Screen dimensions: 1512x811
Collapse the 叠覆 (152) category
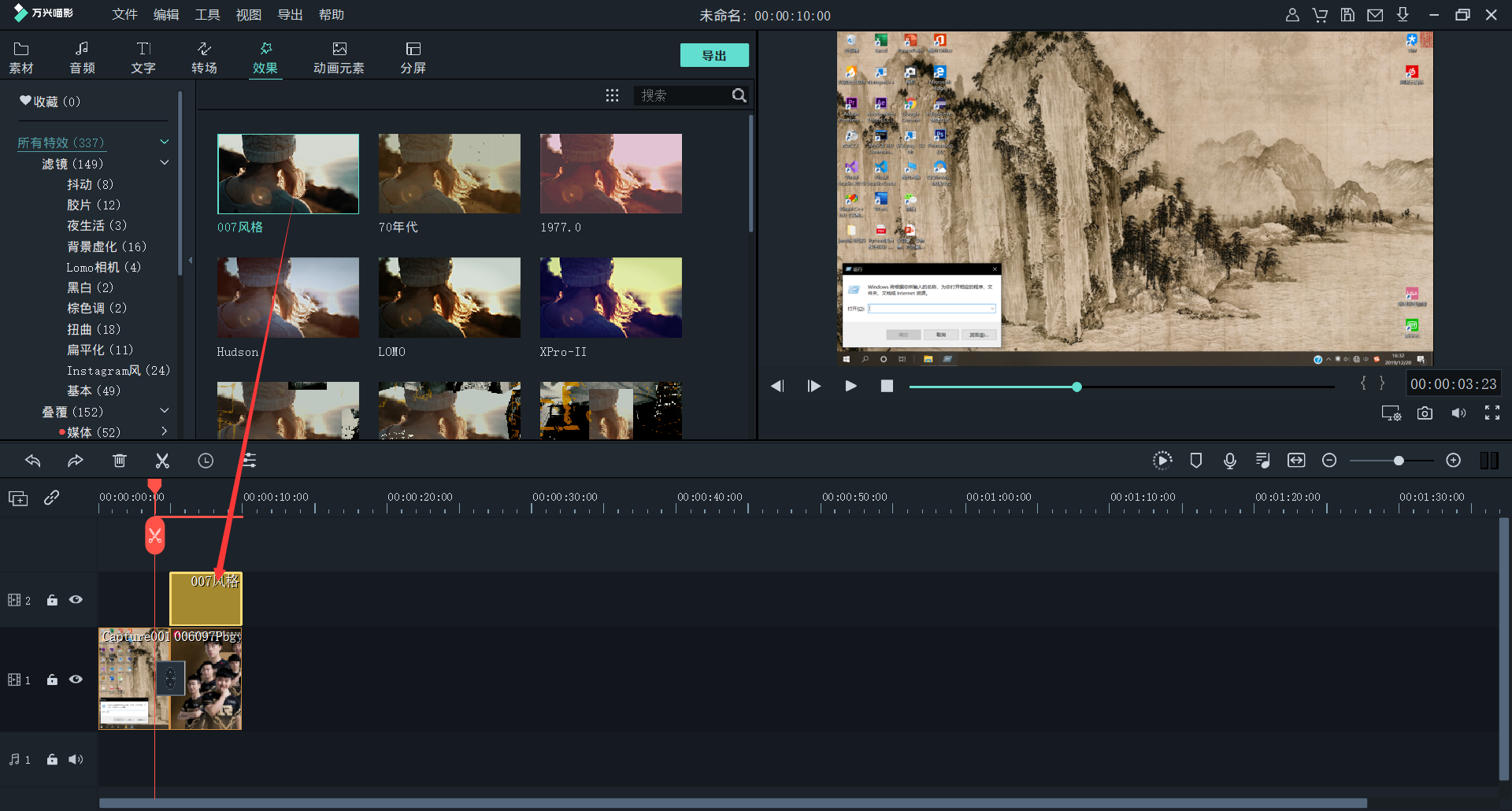165,411
